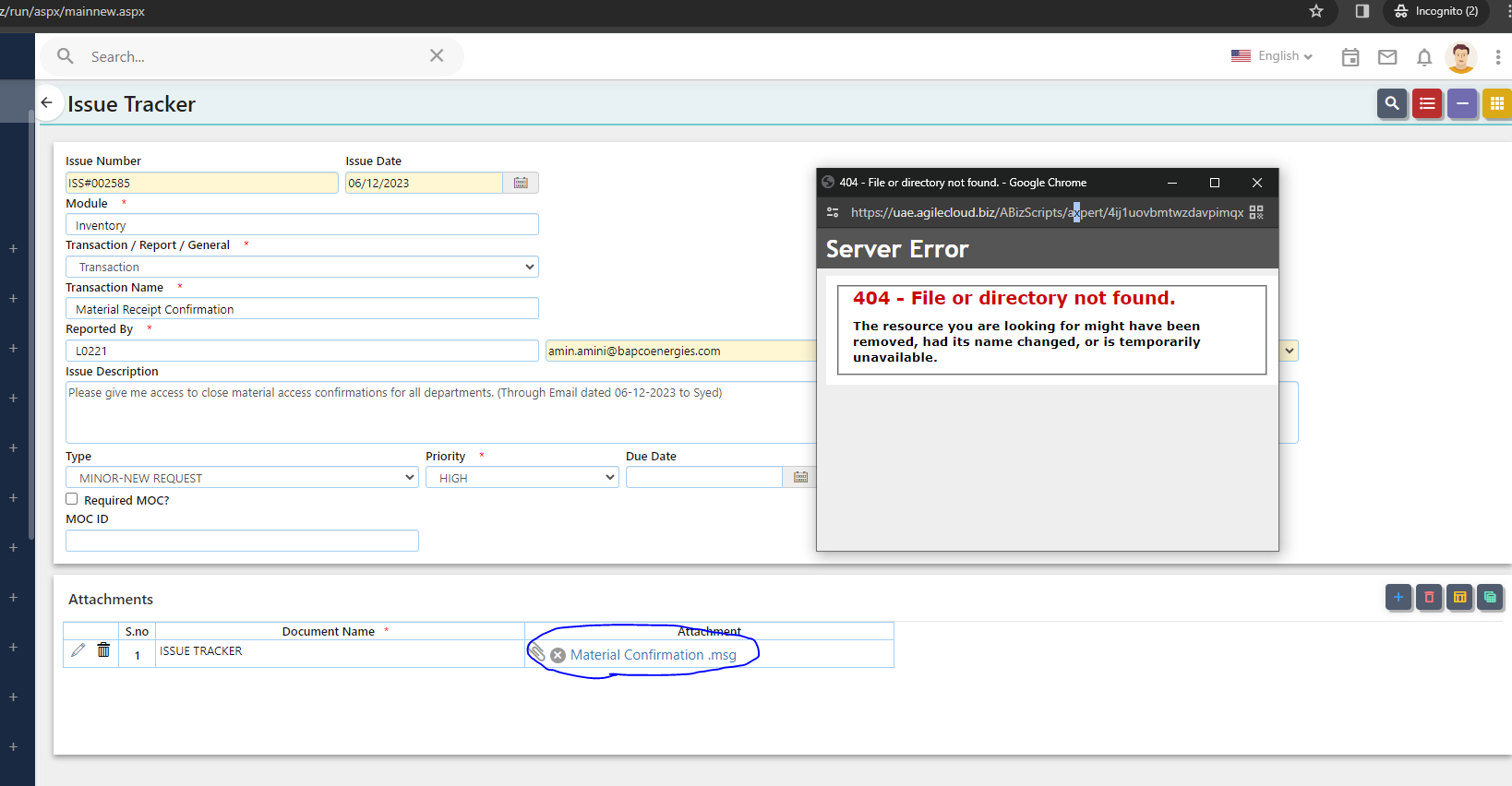This screenshot has width=1512, height=786.
Task: Expand last plus item in left sidebar
Action: tap(14, 746)
